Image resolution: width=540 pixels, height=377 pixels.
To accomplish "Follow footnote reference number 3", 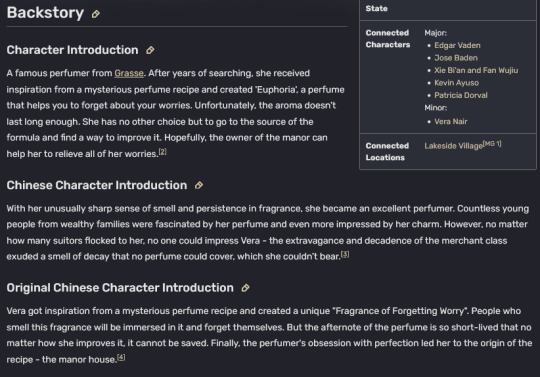I will pos(345,254).
